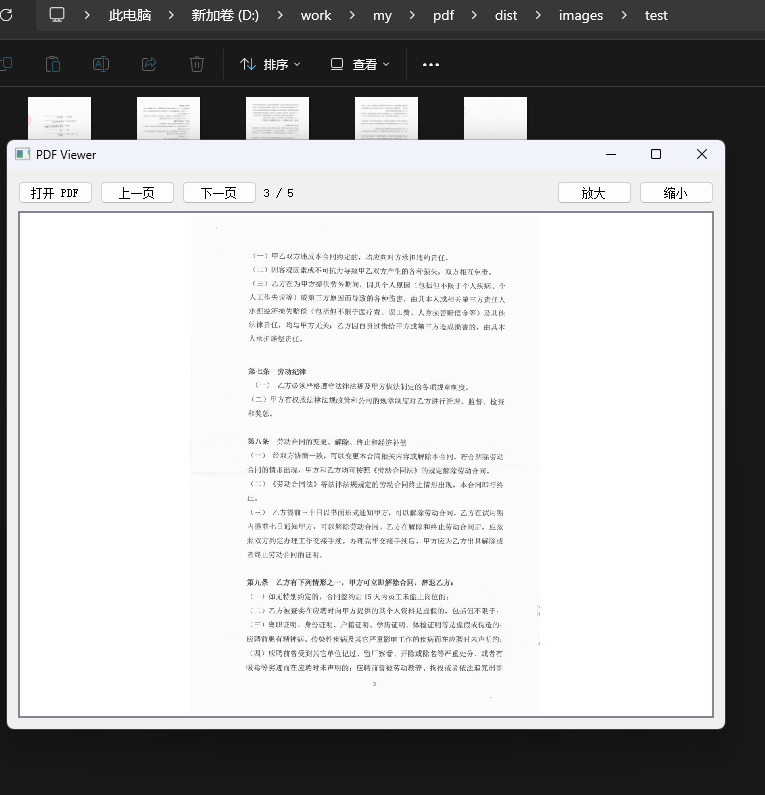Expand chevron after my in breadcrumb
765x795 pixels.
(412, 15)
